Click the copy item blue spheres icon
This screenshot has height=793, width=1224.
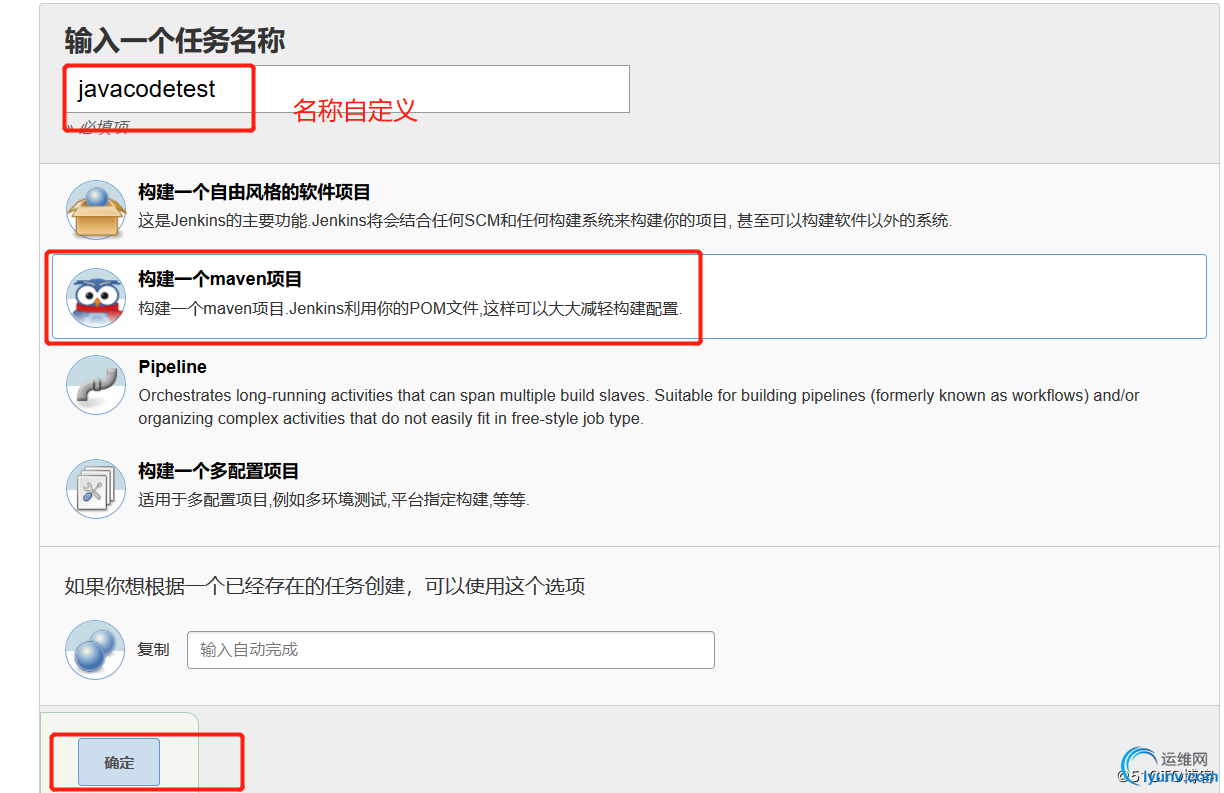96,650
